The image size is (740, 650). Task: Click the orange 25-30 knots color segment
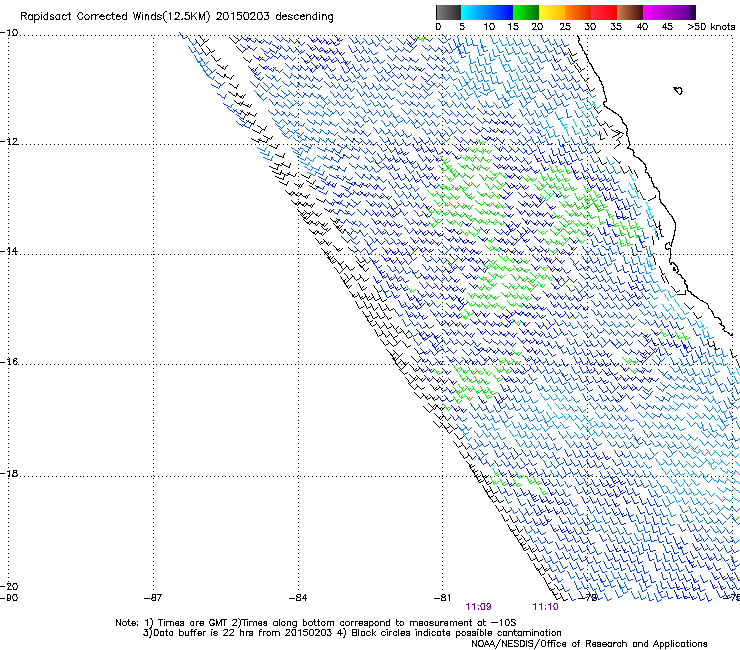pos(578,12)
